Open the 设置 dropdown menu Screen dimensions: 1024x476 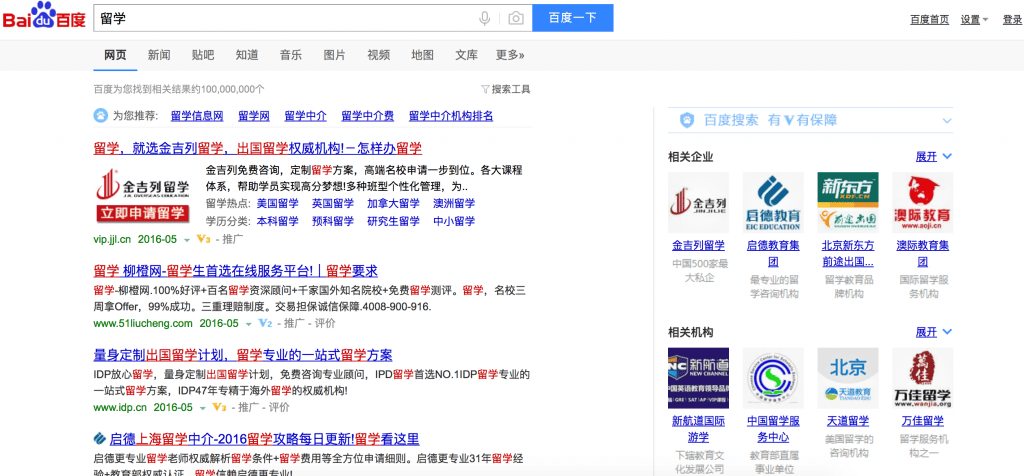974,20
